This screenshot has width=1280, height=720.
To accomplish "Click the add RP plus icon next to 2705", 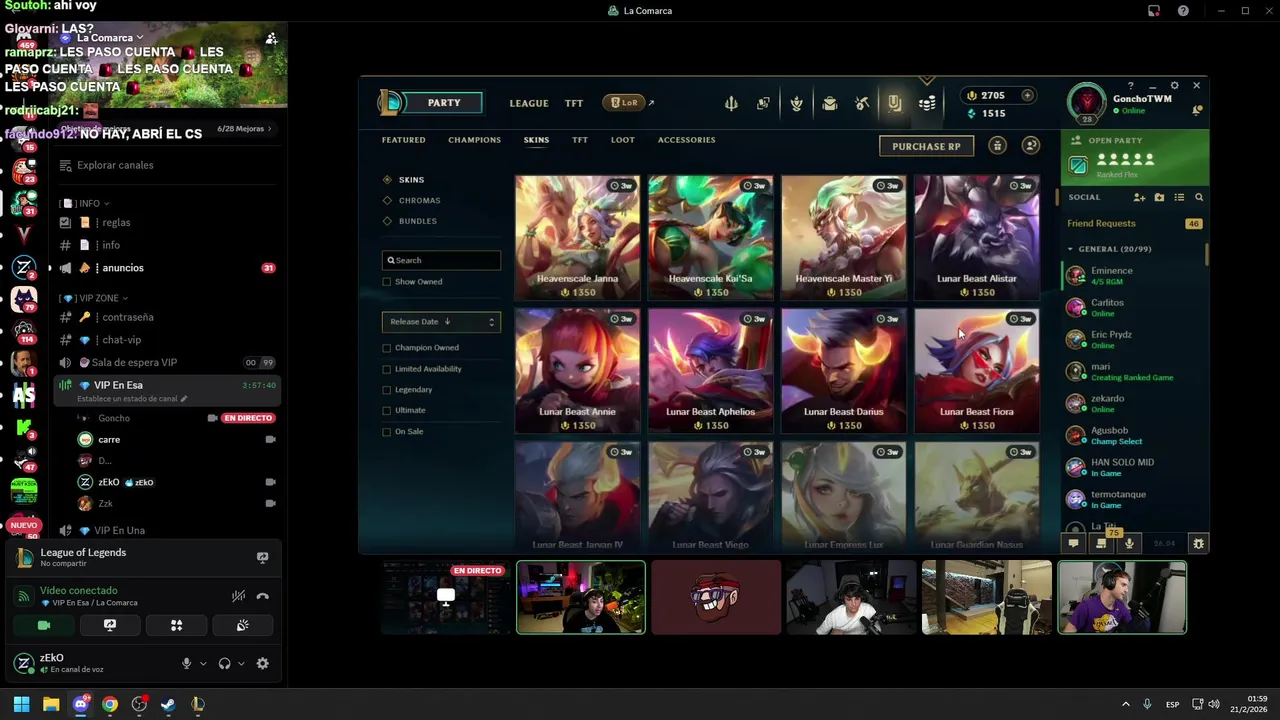I will (1027, 95).
